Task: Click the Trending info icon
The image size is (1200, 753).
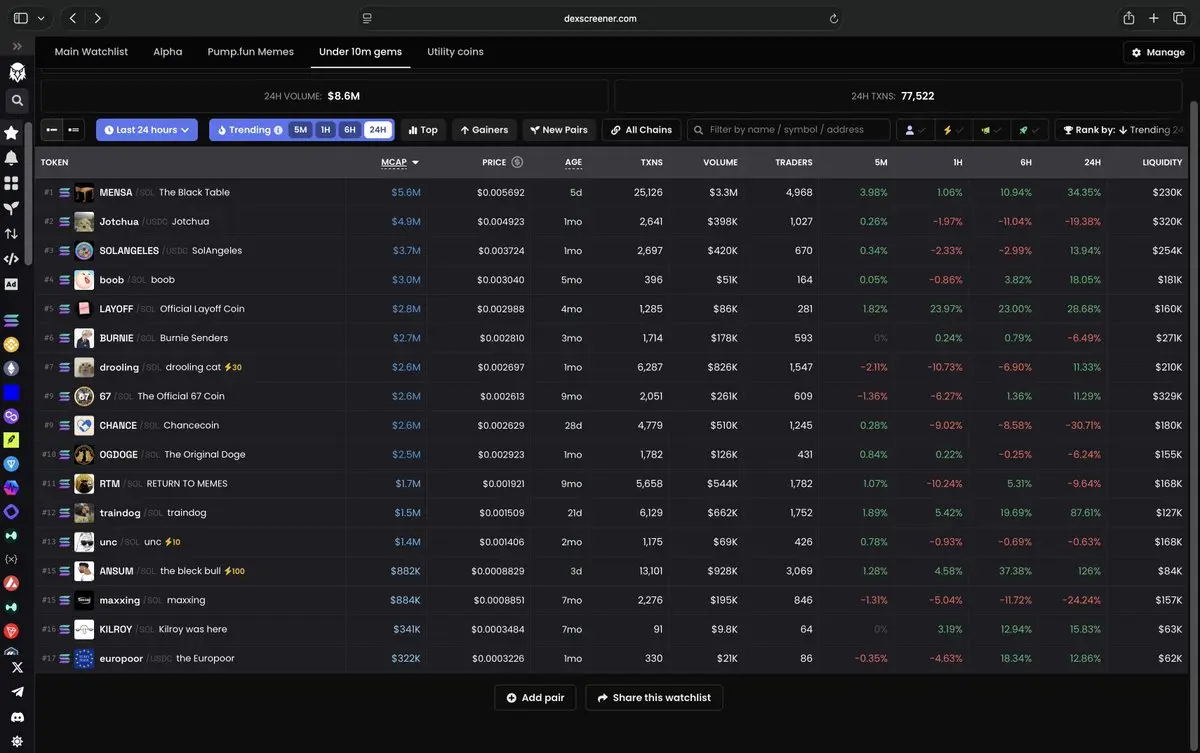Action: pos(278,130)
